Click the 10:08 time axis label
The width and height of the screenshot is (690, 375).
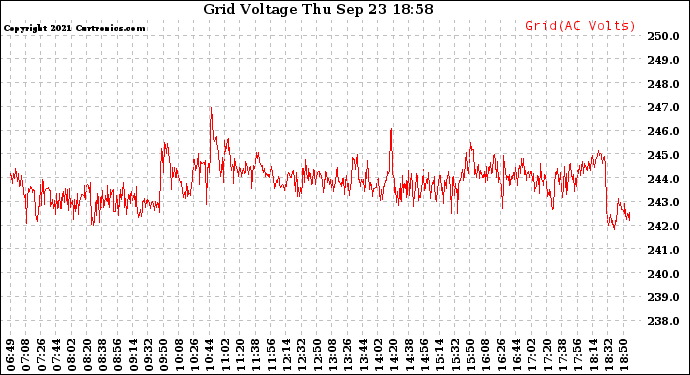181,355
